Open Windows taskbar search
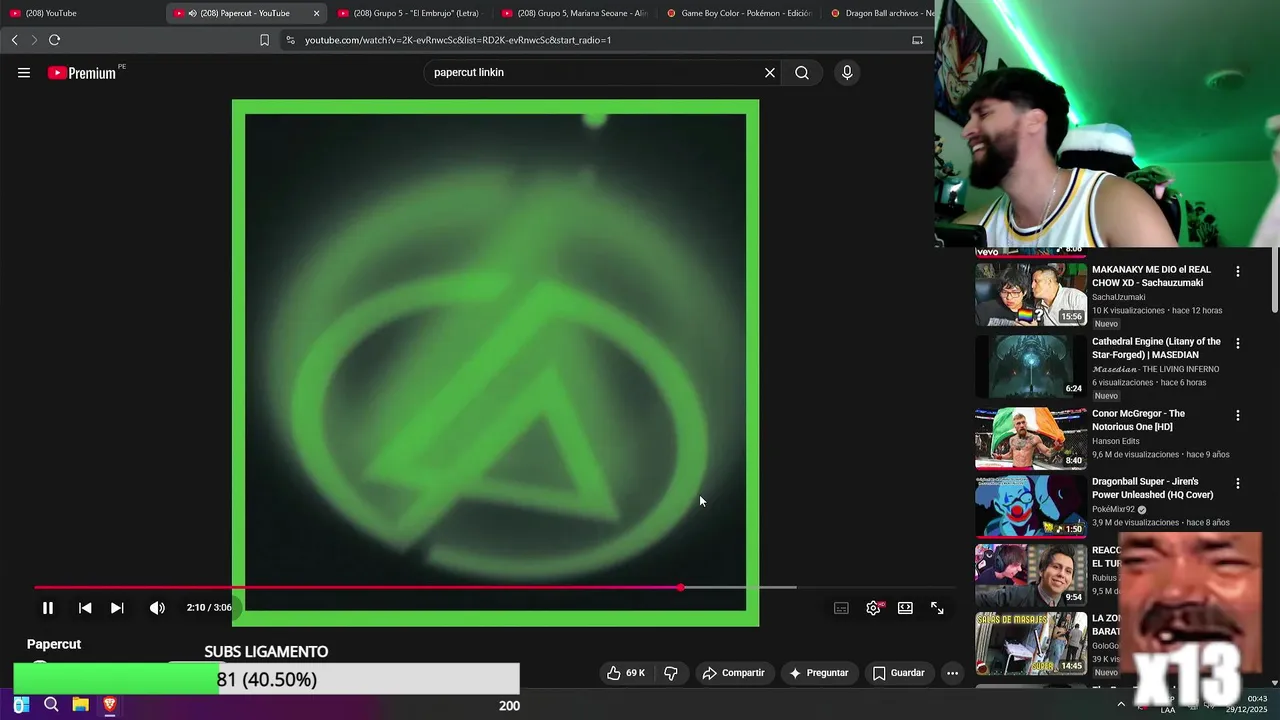This screenshot has height=720, width=1280. click(x=51, y=705)
